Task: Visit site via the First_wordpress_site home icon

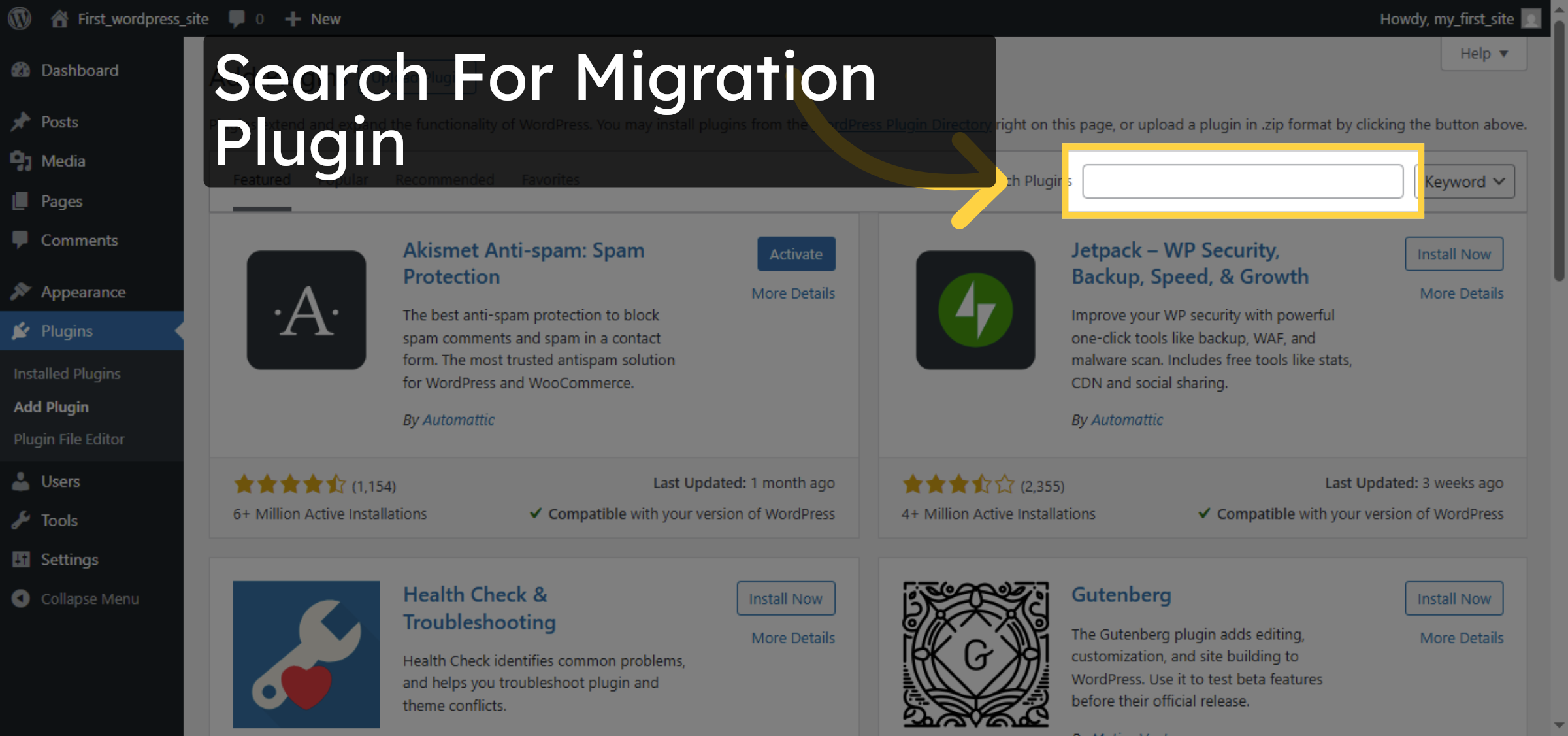Action: coord(59,18)
